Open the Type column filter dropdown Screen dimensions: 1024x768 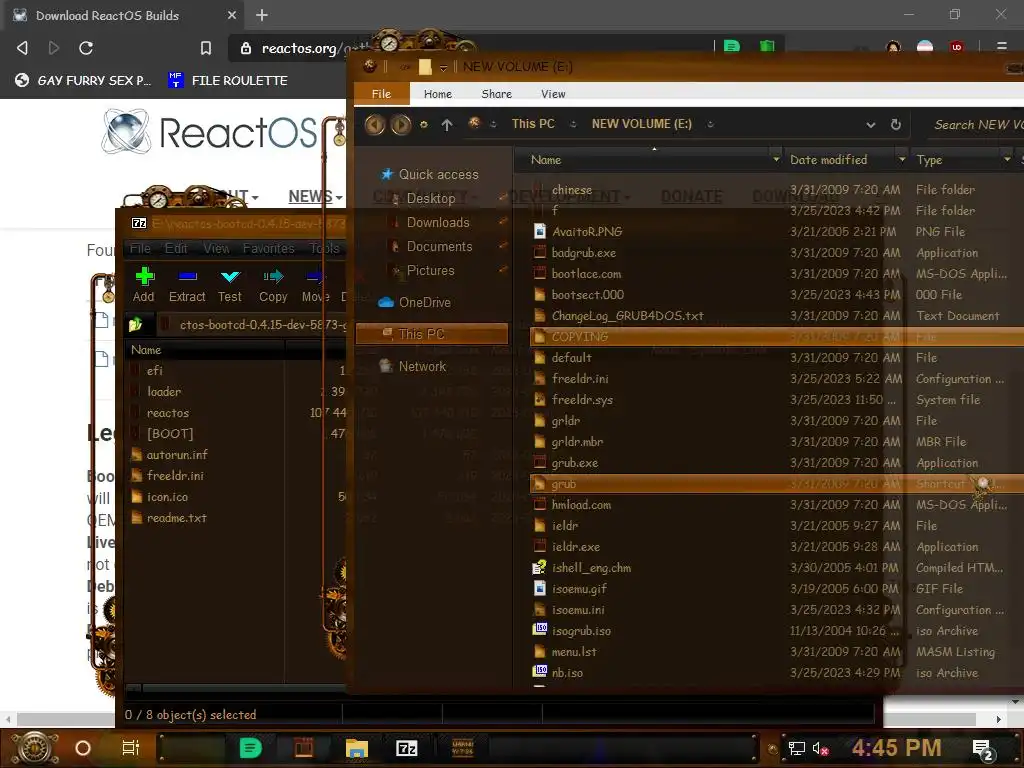1007,159
